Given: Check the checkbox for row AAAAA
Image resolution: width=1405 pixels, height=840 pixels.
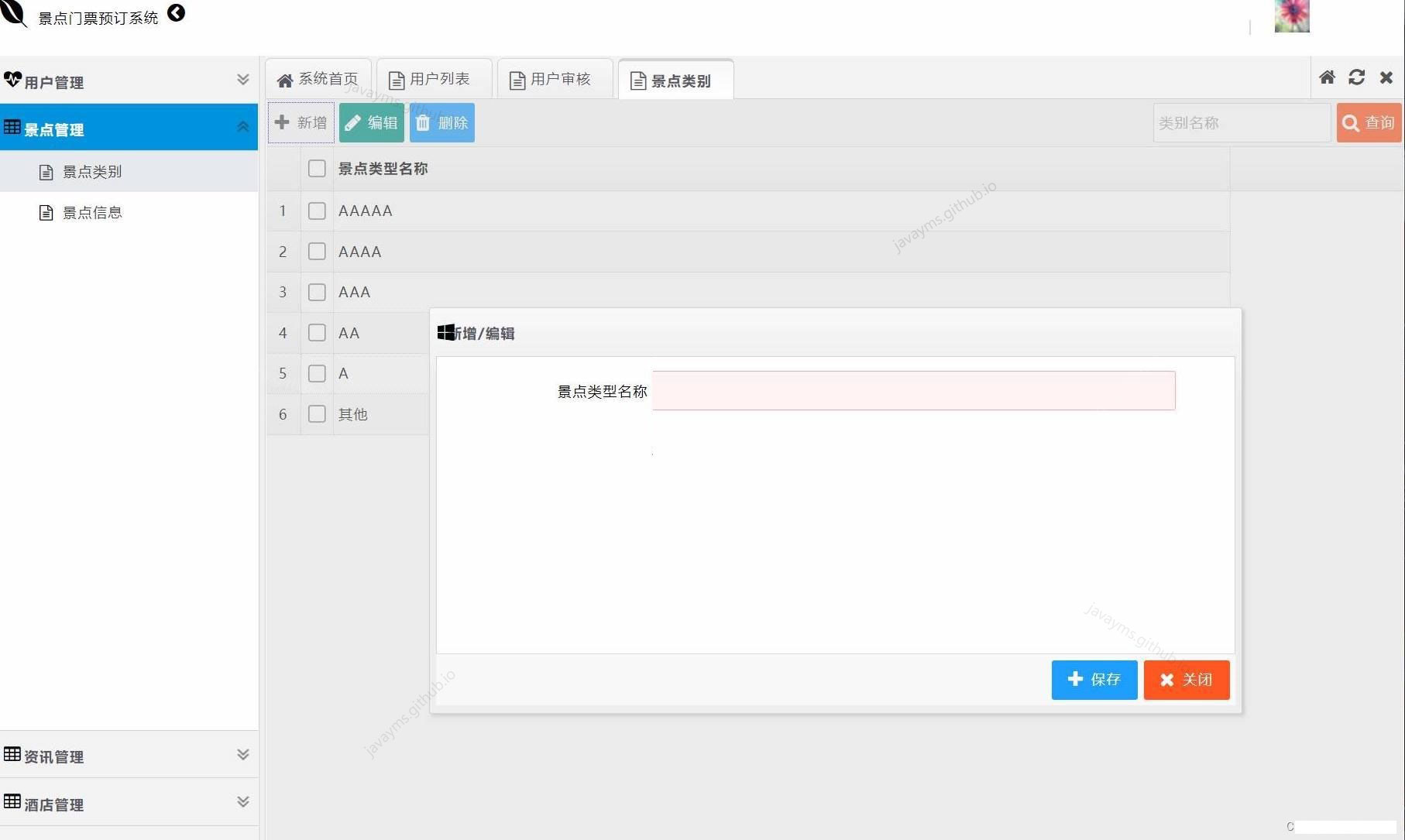Looking at the screenshot, I should 316,211.
